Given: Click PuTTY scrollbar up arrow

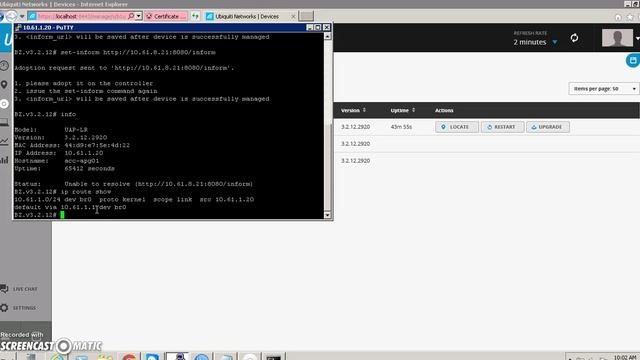Looking at the screenshot, I should click(x=327, y=36).
